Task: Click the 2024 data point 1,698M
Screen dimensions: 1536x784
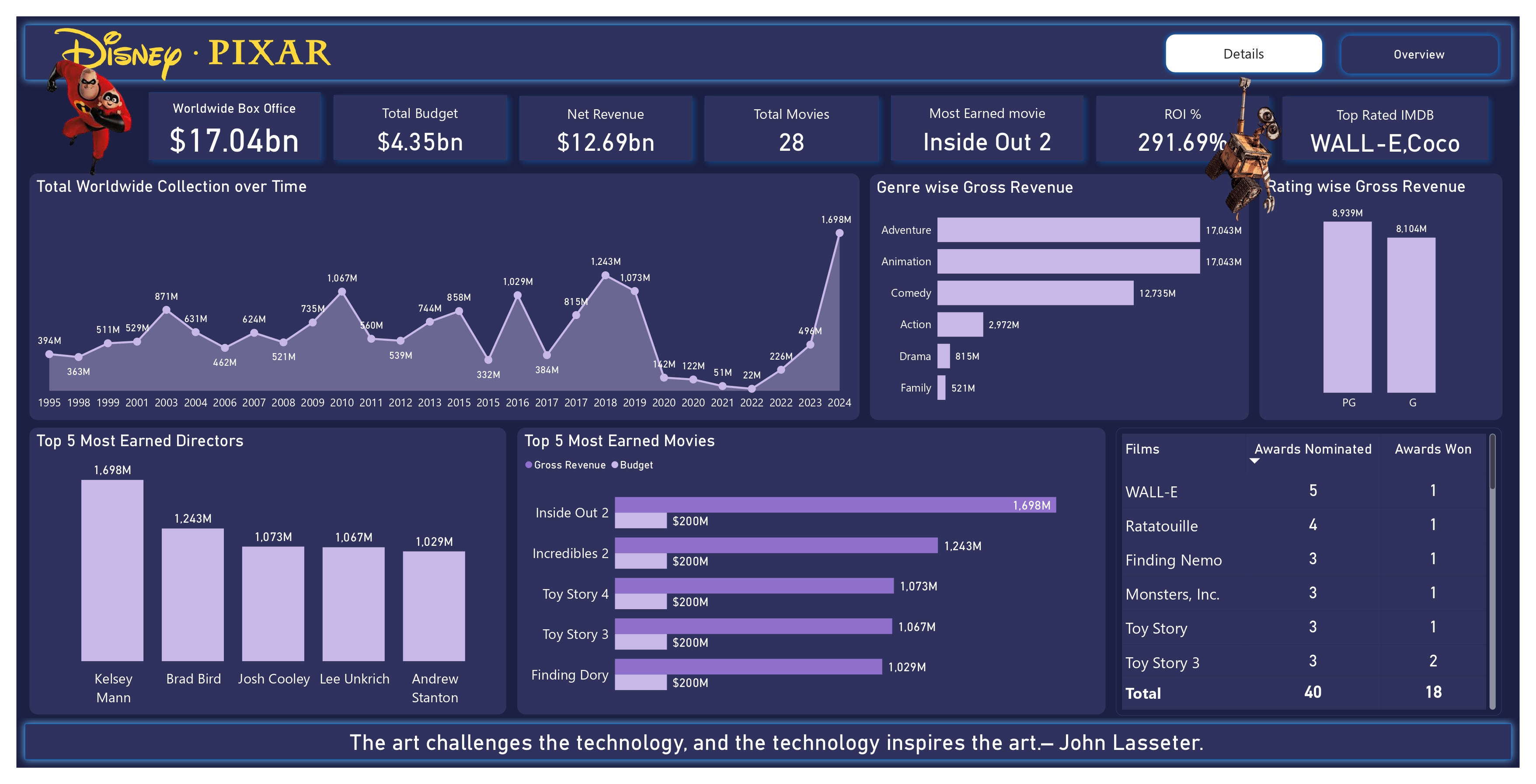Action: point(839,233)
